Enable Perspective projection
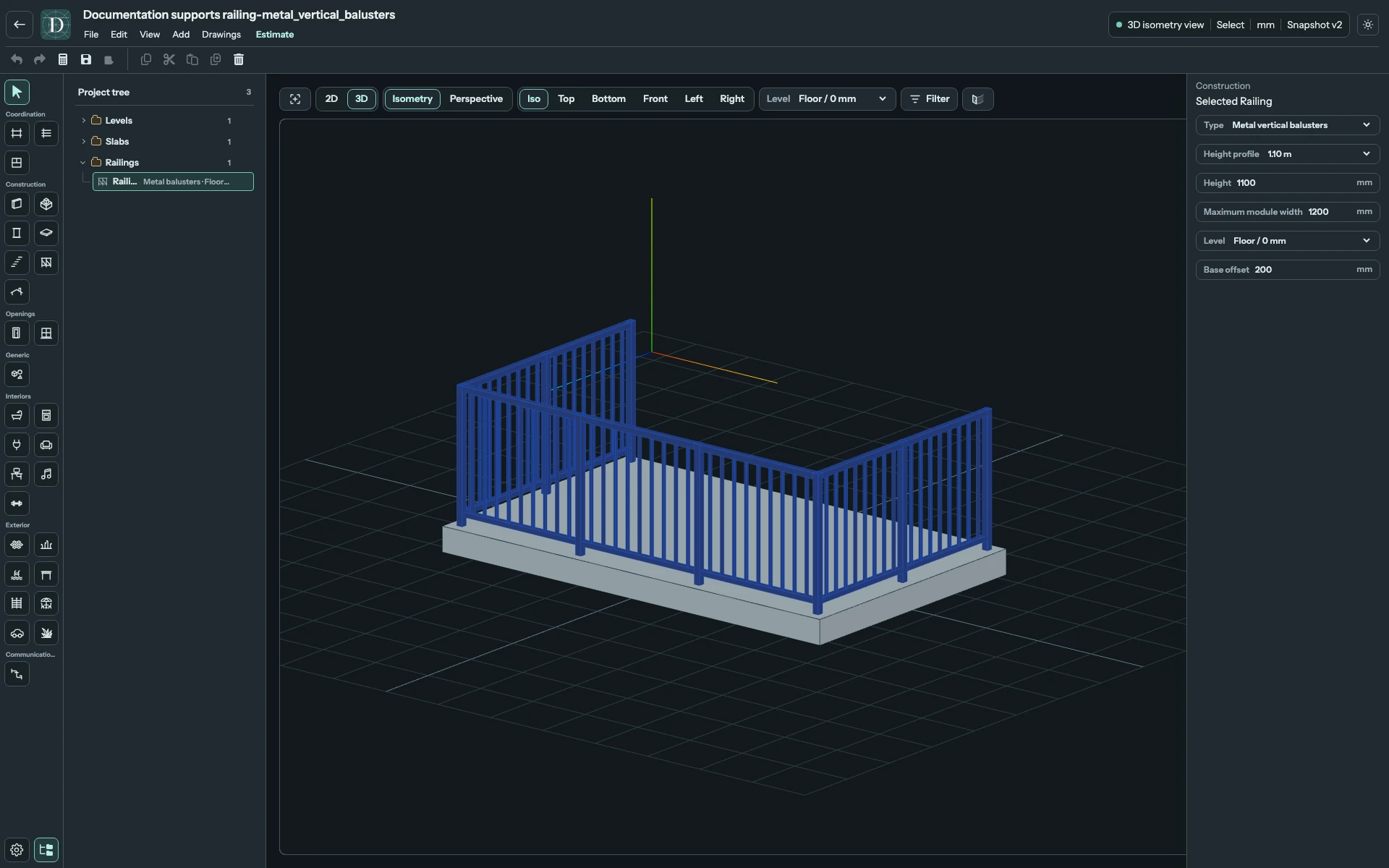 tap(476, 99)
